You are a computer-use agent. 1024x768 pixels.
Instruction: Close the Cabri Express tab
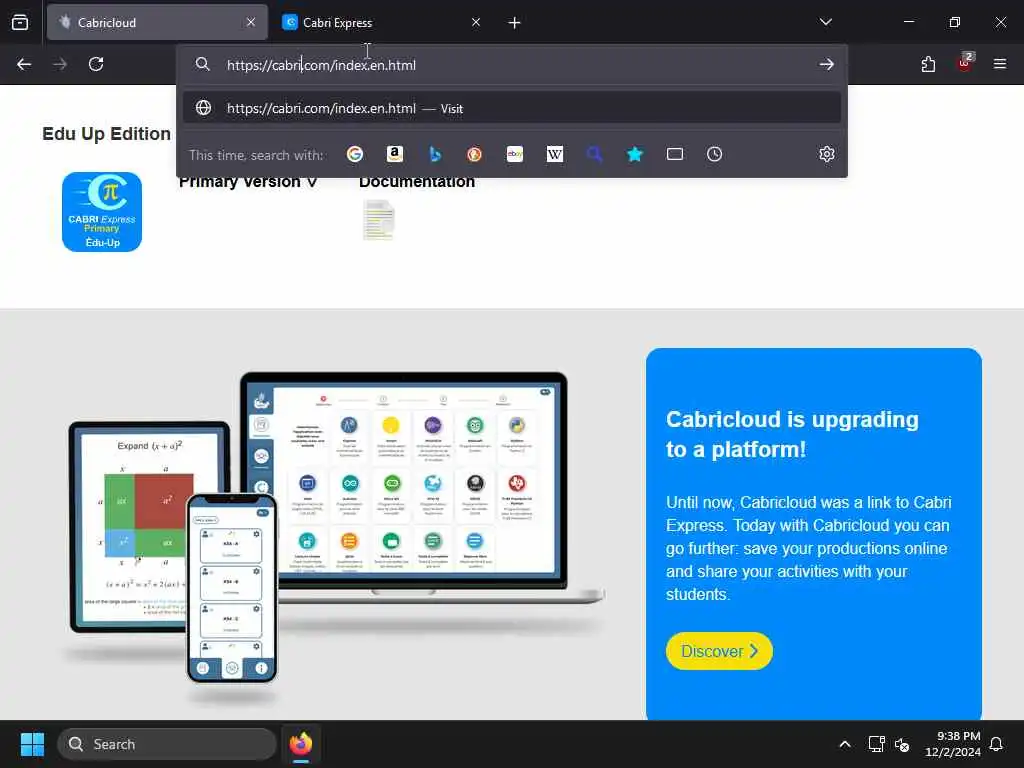(476, 22)
